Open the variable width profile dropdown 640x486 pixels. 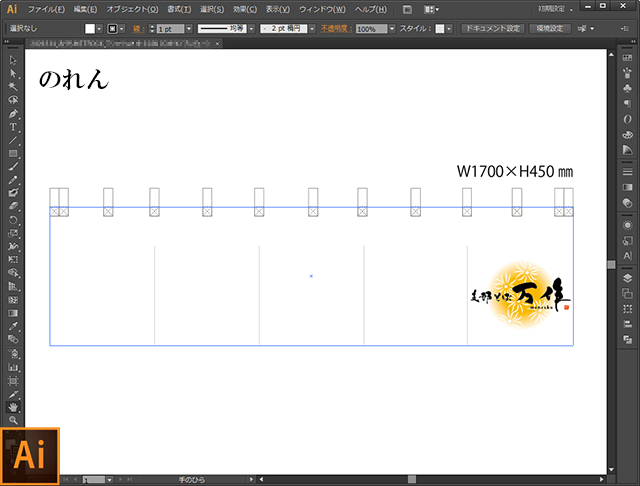tap(251, 29)
